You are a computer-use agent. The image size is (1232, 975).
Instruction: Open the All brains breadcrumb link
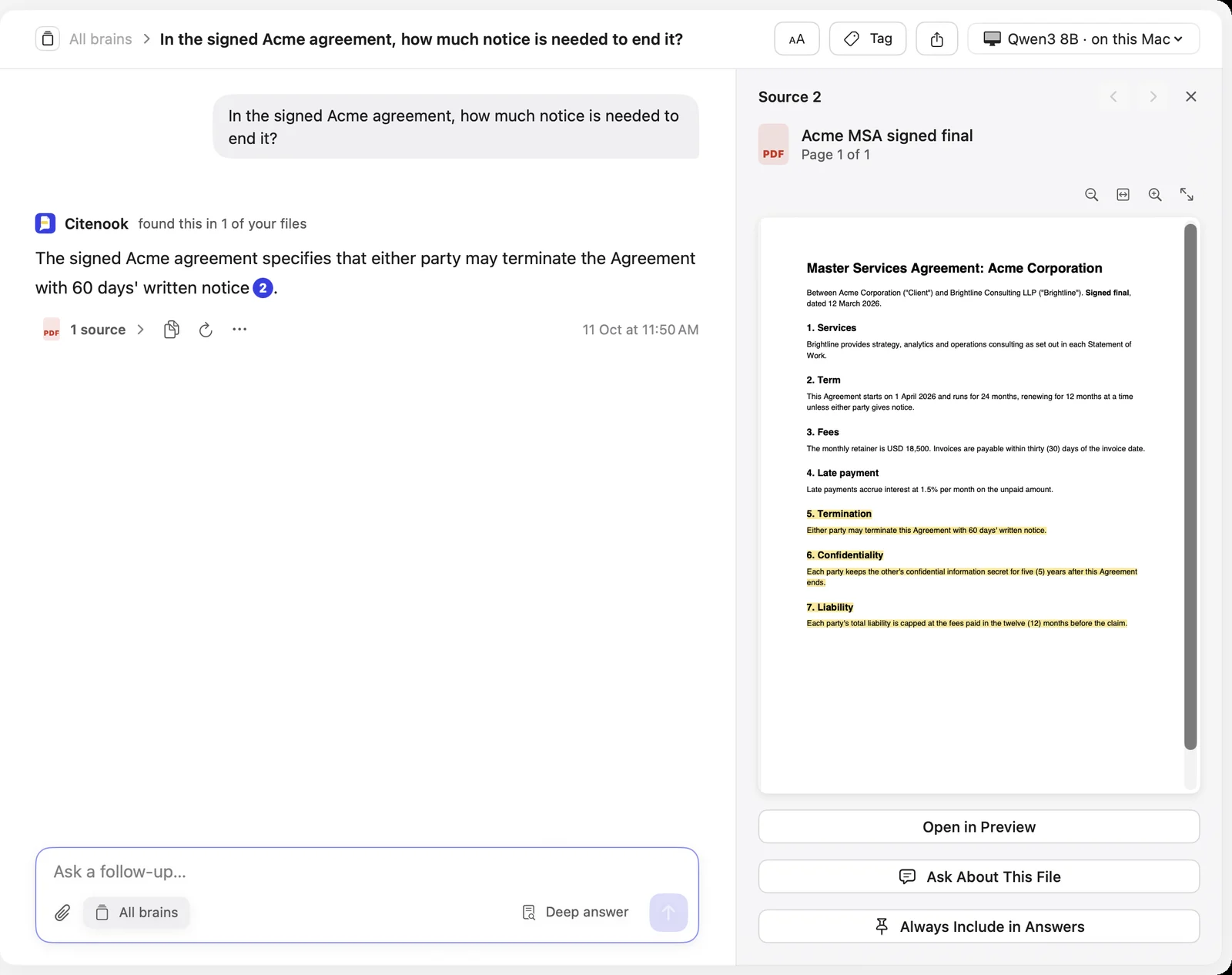click(x=101, y=39)
